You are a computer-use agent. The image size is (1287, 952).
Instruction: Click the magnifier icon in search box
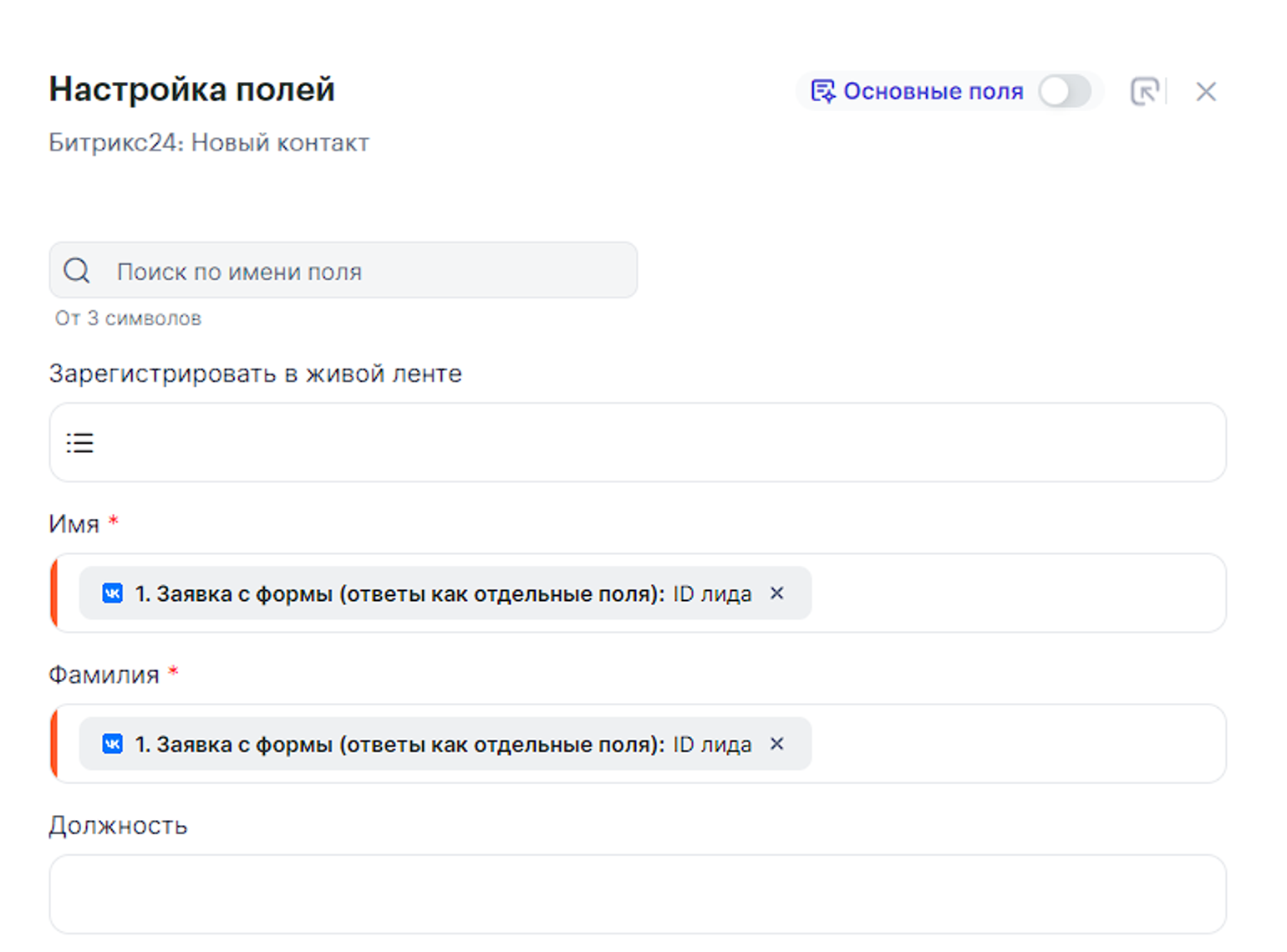coord(77,271)
